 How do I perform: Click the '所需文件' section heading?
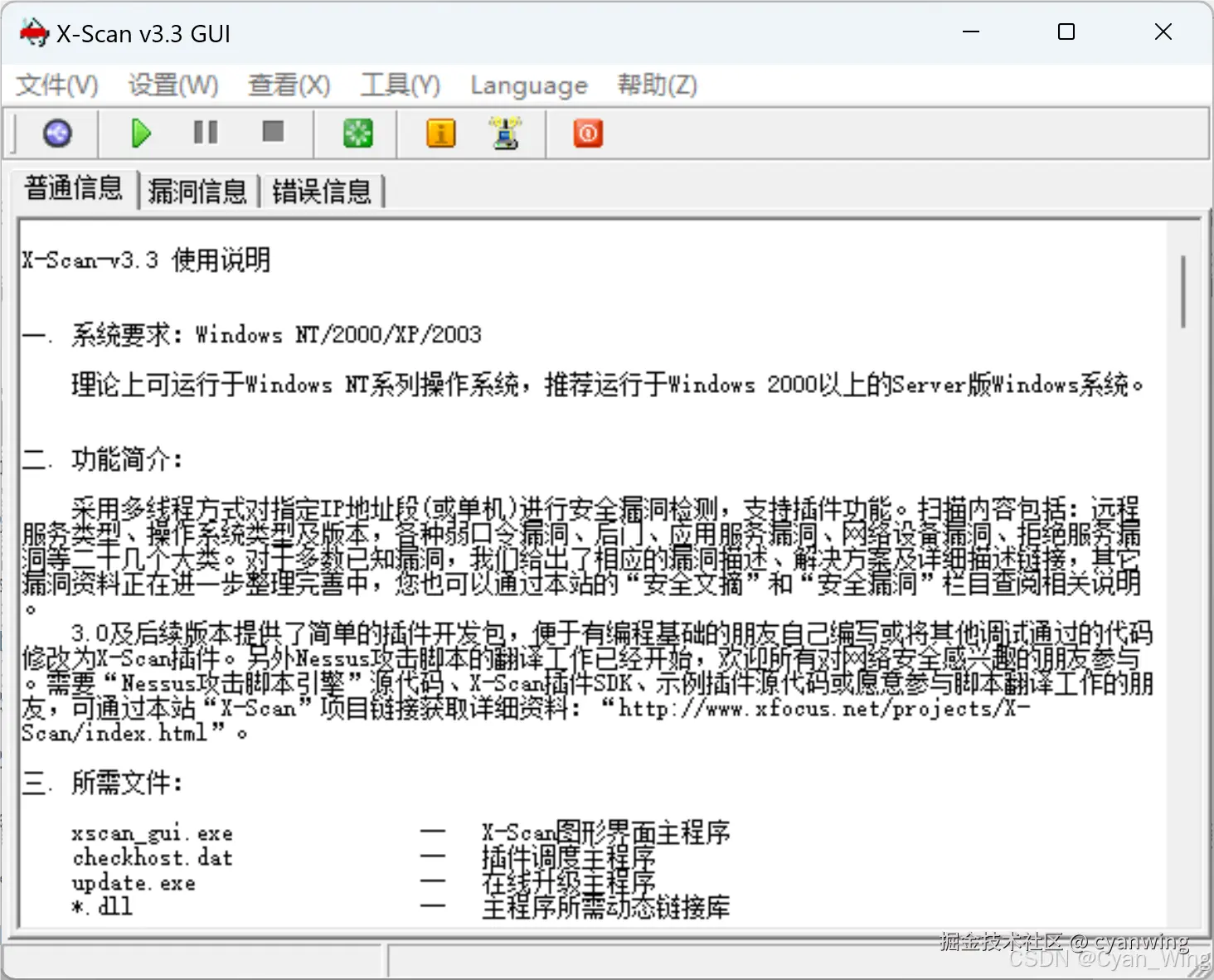[102, 782]
